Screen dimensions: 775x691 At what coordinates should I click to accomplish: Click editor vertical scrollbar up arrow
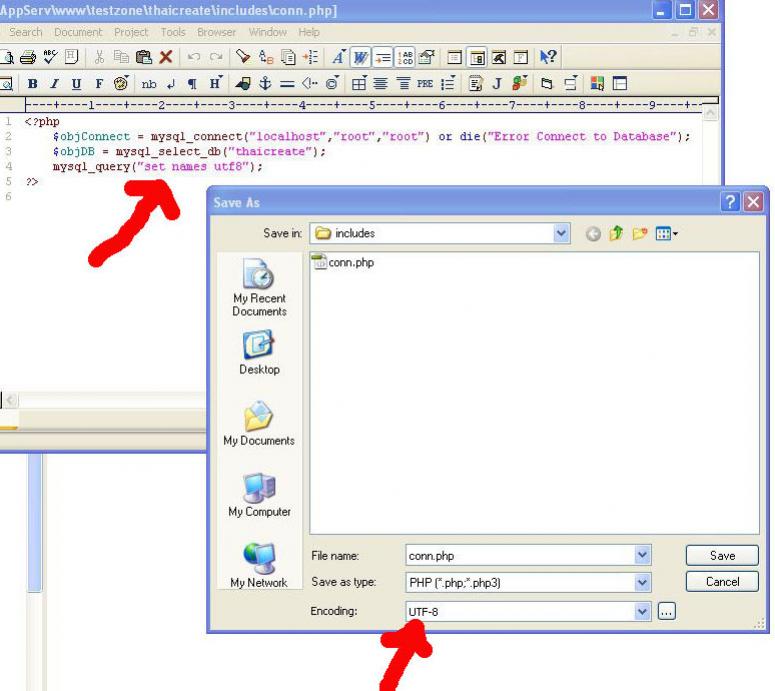(x=710, y=115)
